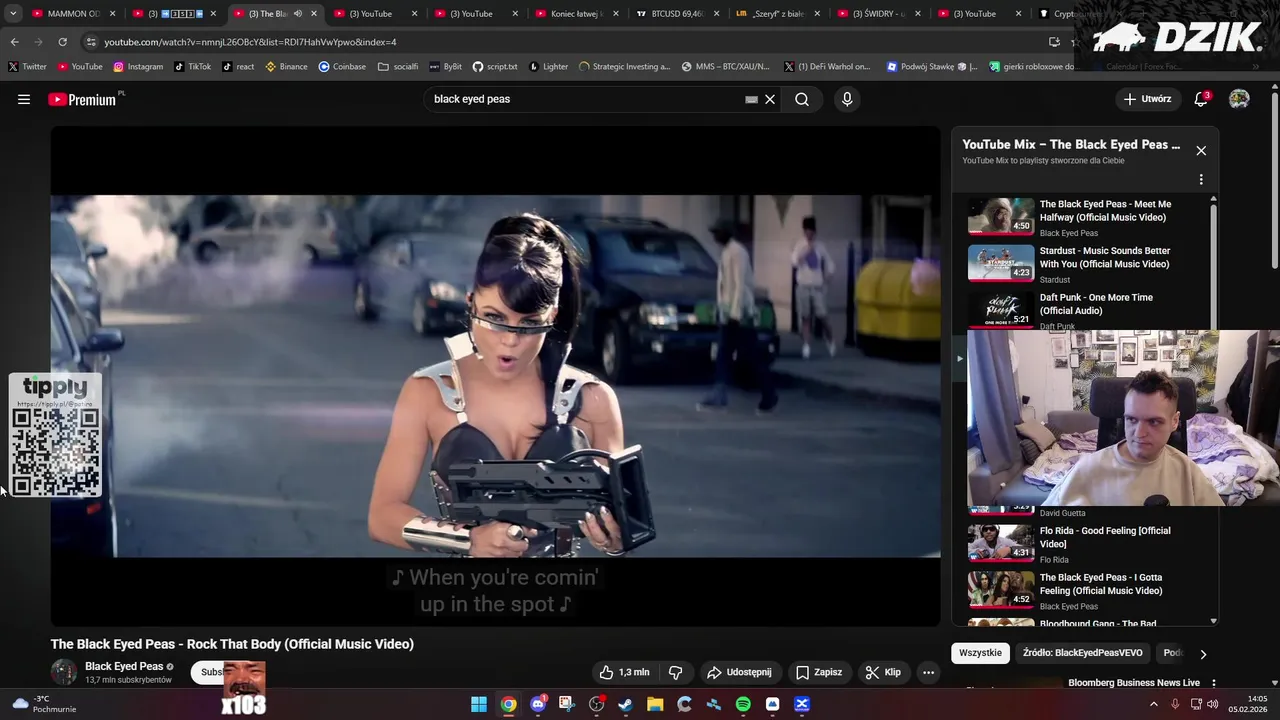Open the YouTube Mix playlist options menu
Image resolution: width=1280 pixels, height=720 pixels.
[x=1201, y=180]
